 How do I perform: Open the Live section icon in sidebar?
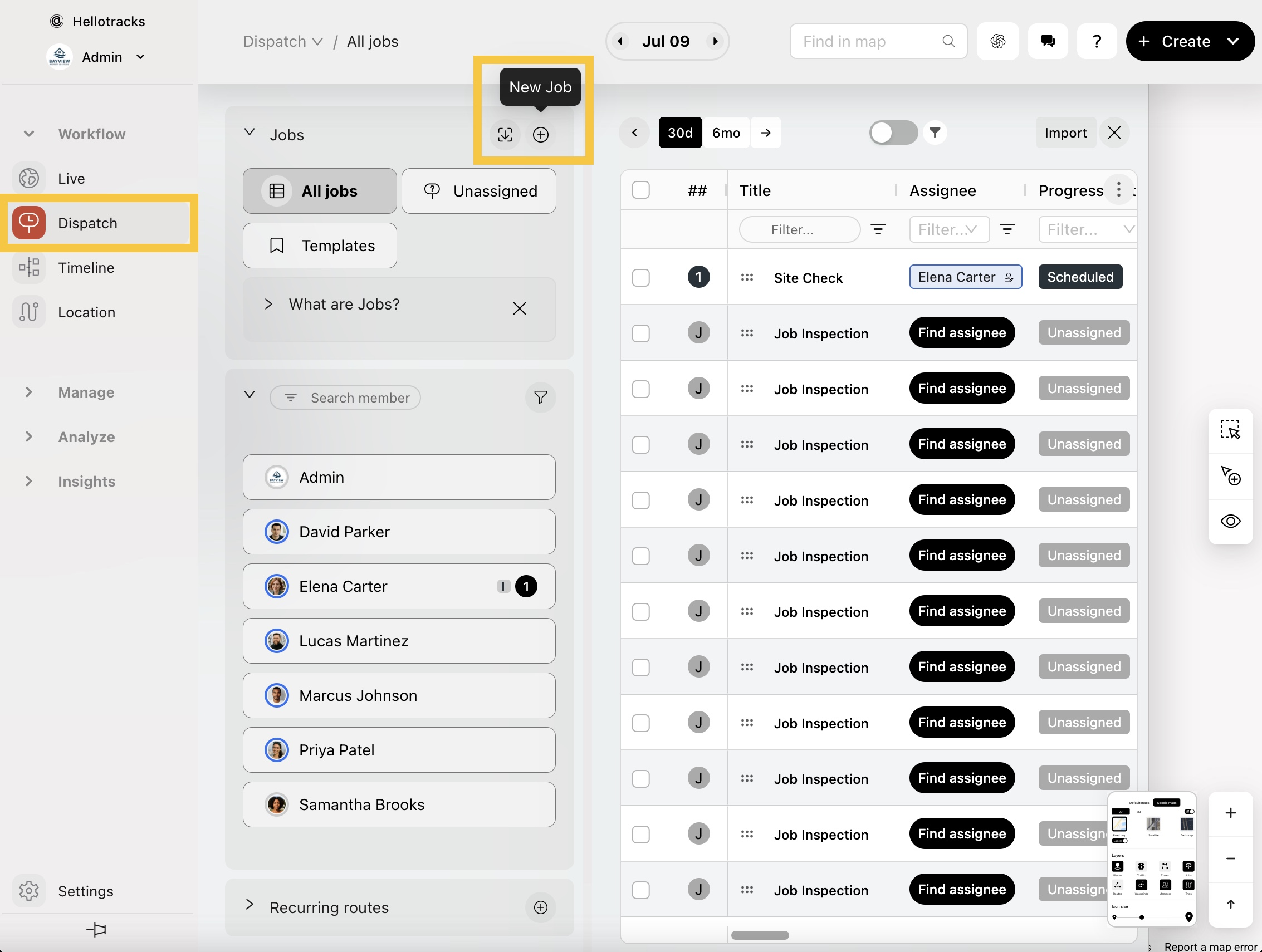pyautogui.click(x=28, y=179)
